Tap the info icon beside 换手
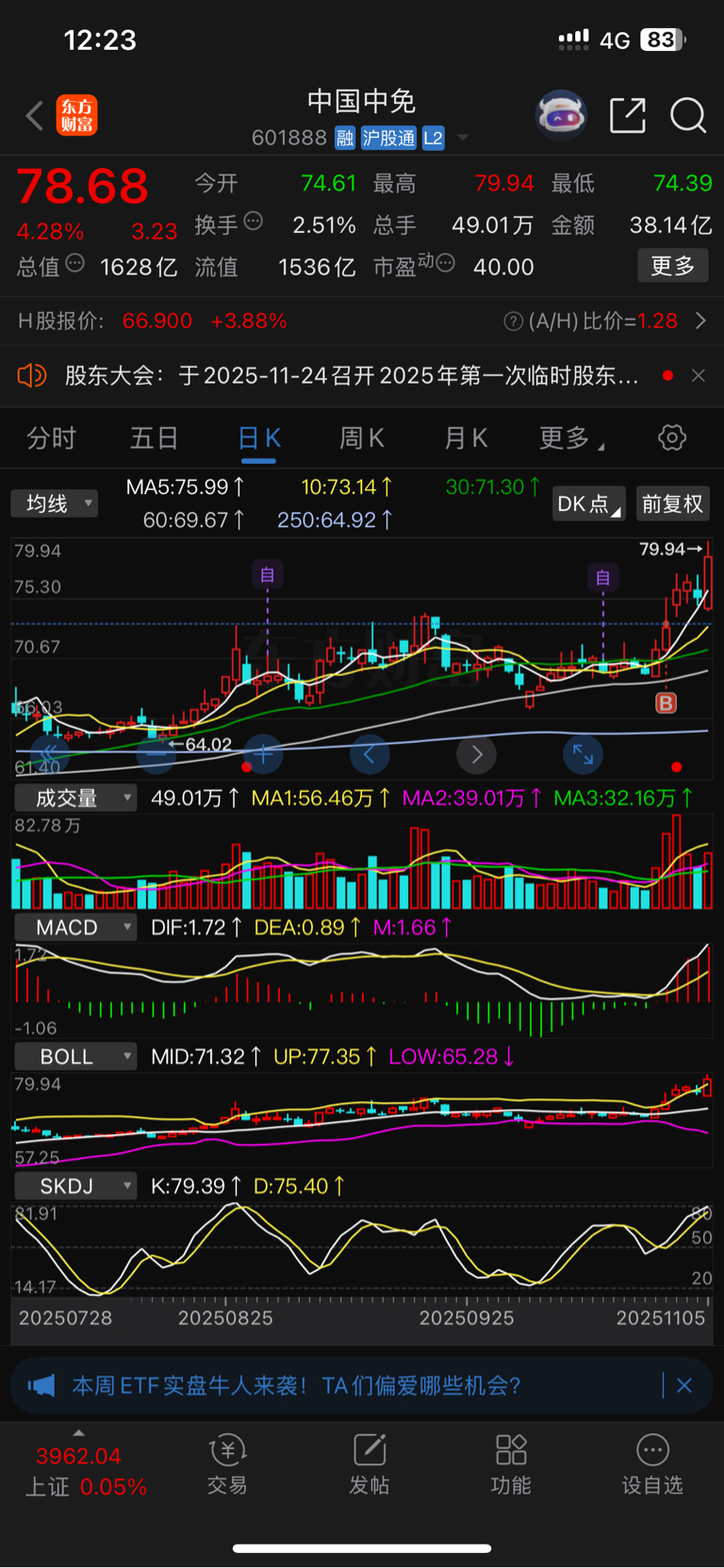The width and height of the screenshot is (724, 1568). 253,222
